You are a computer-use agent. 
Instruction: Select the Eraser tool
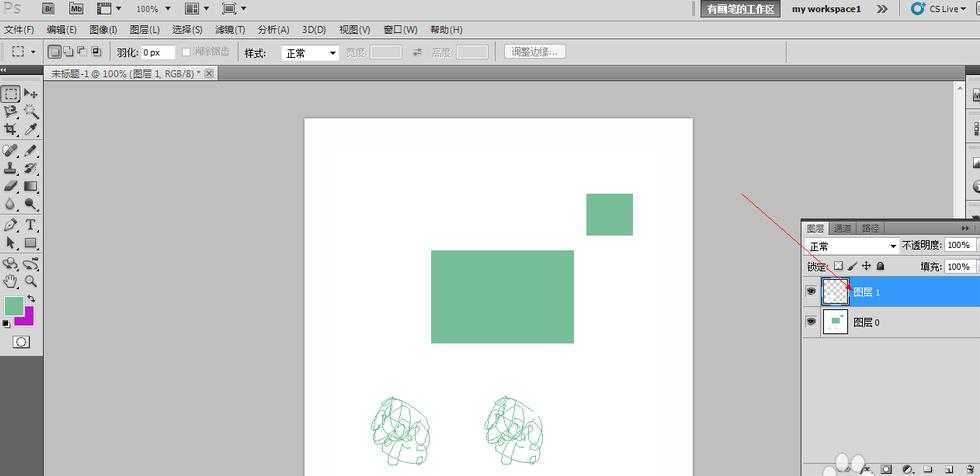pyautogui.click(x=10, y=186)
